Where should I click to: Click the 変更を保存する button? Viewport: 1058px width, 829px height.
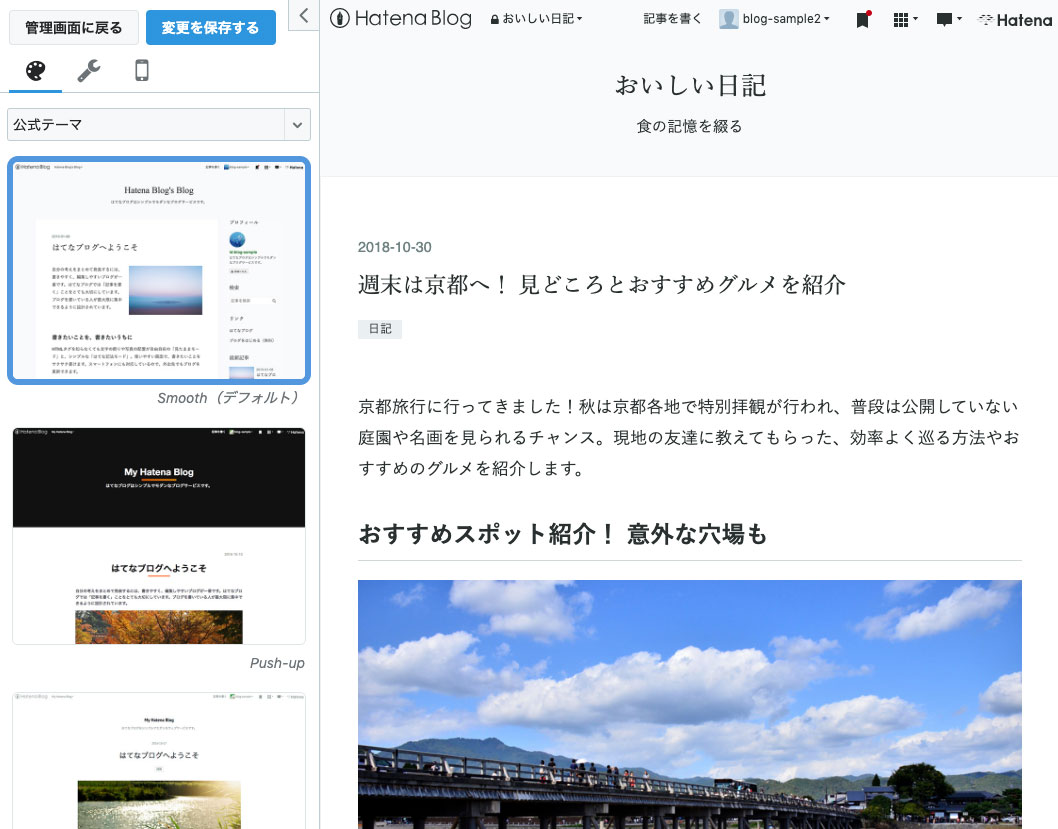coord(210,27)
